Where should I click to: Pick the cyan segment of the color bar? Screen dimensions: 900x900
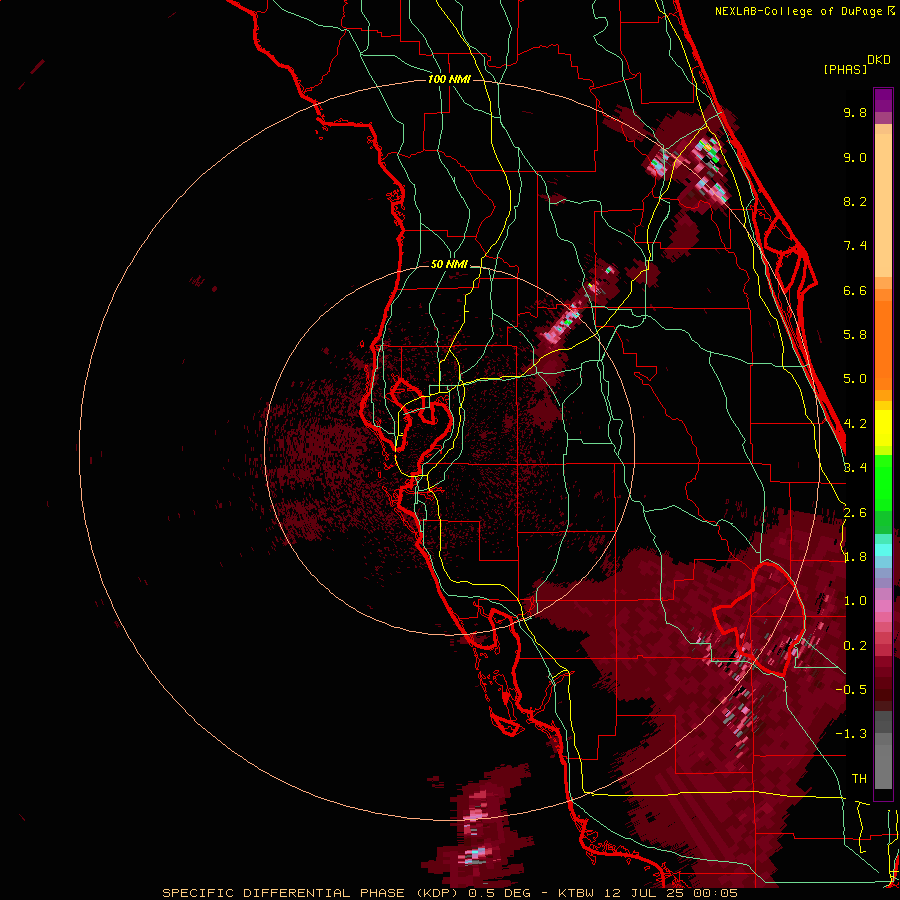(x=883, y=550)
